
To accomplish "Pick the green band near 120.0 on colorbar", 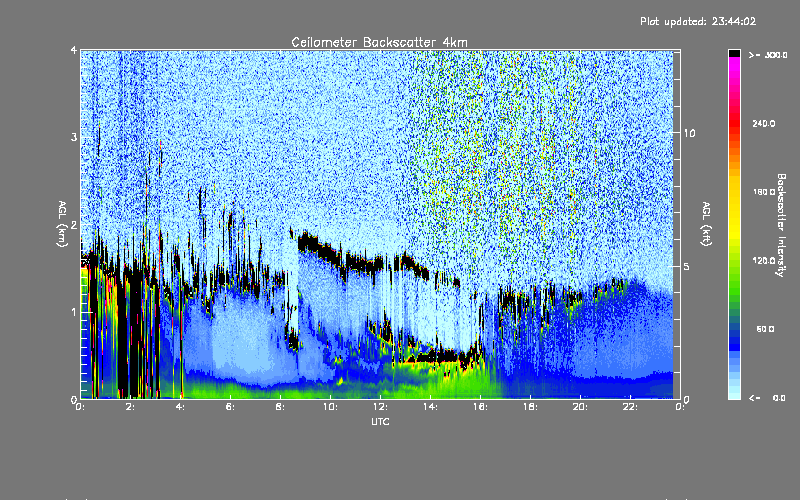I will [734, 265].
